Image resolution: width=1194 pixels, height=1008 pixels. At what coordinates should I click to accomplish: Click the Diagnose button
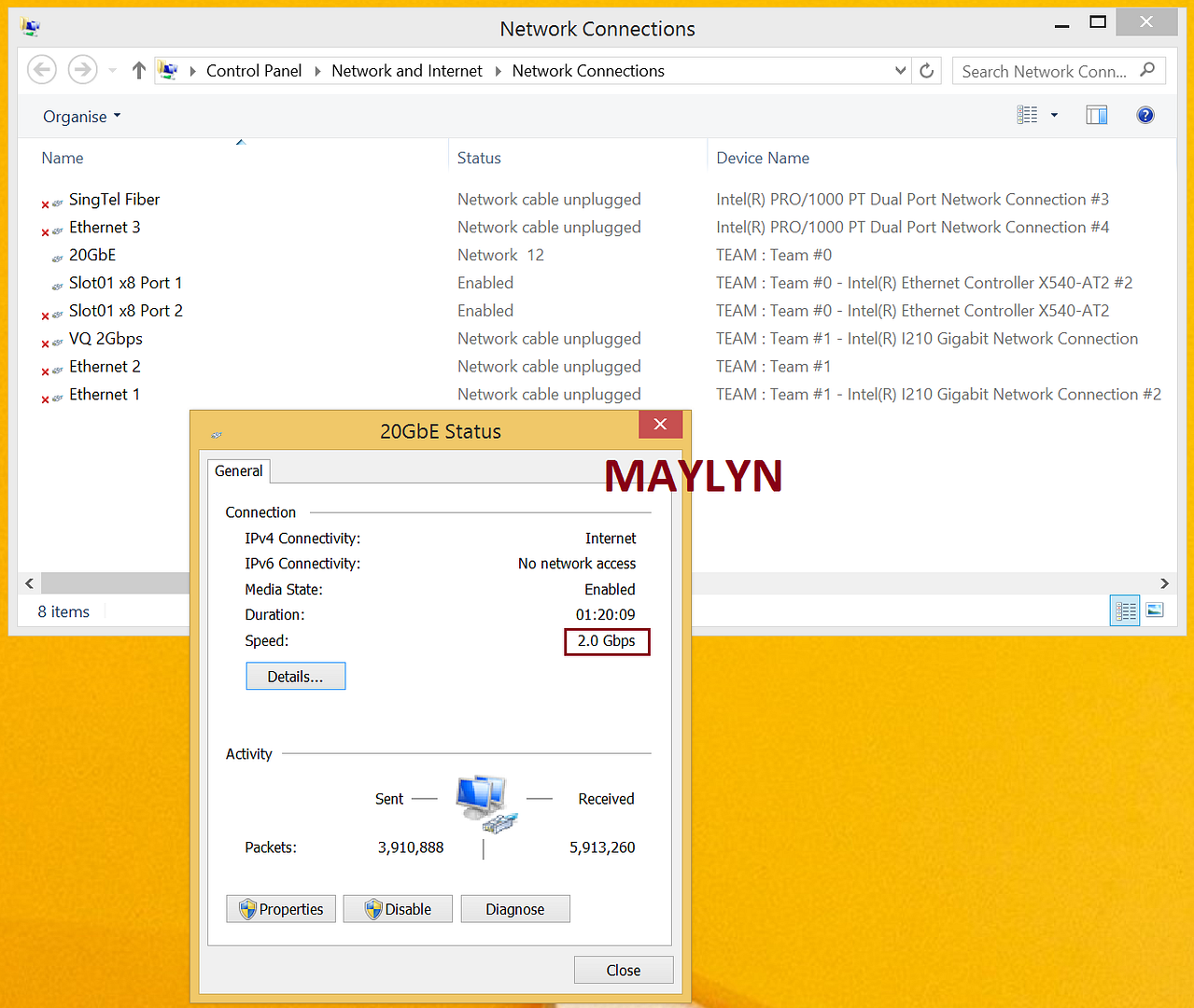pyautogui.click(x=515, y=909)
